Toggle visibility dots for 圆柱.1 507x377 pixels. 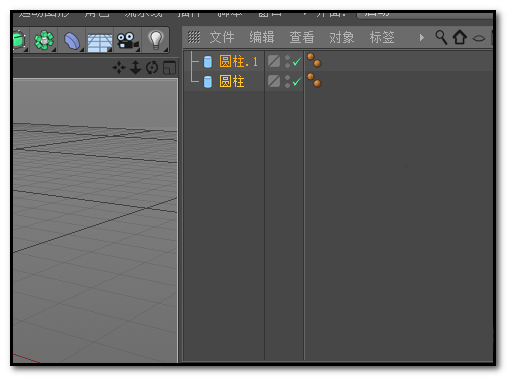(287, 61)
